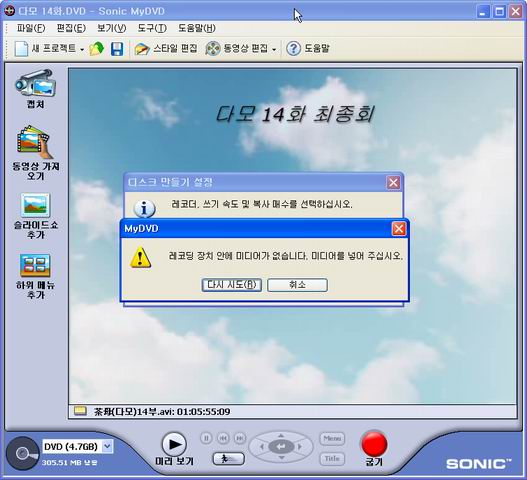This screenshot has height=480, width=527.
Task: Close the MyDVD warning dialog
Action: 399,229
